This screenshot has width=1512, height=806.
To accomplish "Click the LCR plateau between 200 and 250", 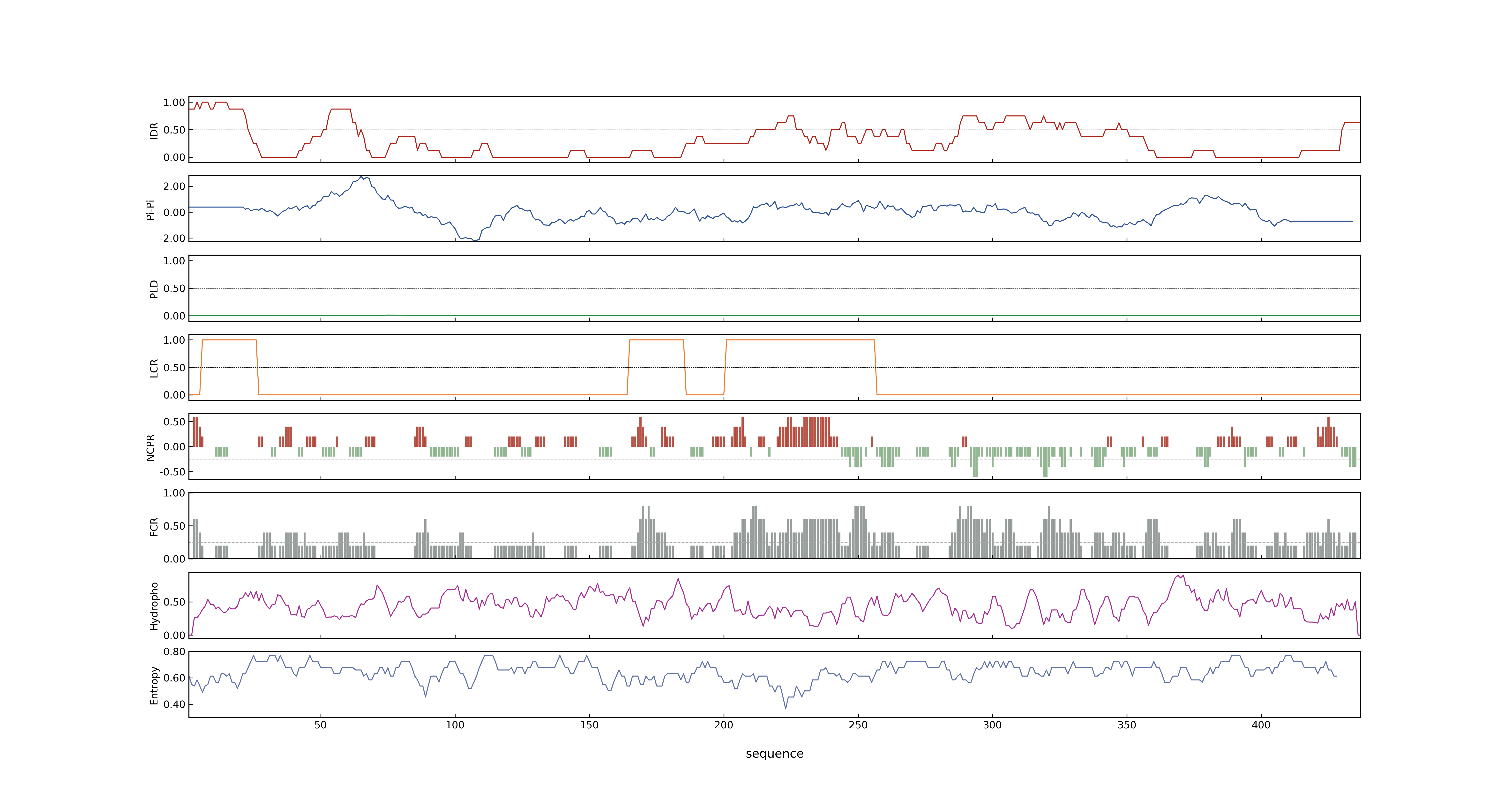I will pos(801,340).
